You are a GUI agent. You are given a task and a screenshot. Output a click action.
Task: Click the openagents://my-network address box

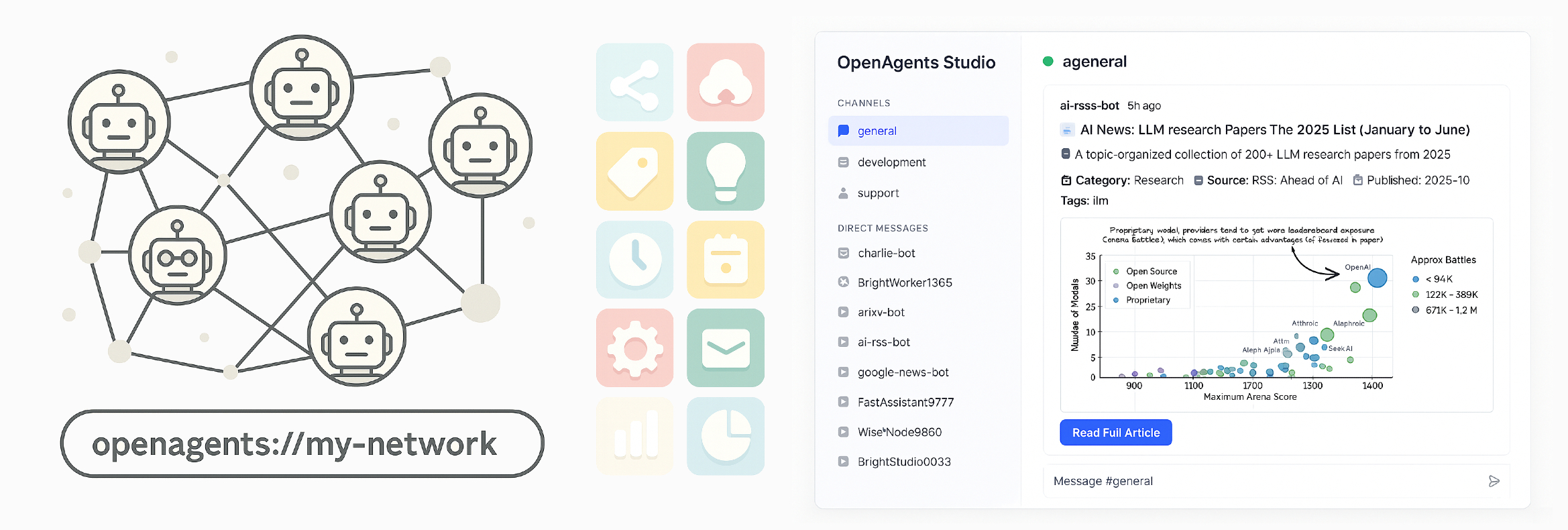[302, 443]
